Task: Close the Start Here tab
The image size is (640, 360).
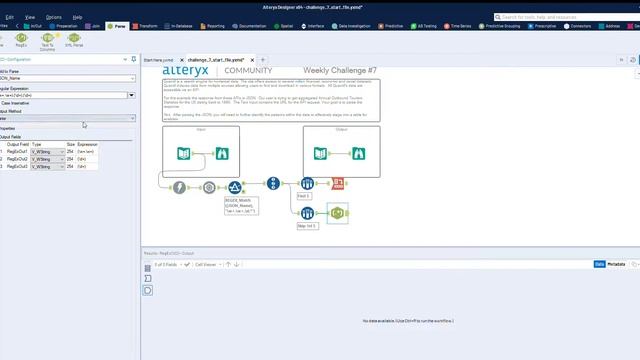Action: coord(182,60)
